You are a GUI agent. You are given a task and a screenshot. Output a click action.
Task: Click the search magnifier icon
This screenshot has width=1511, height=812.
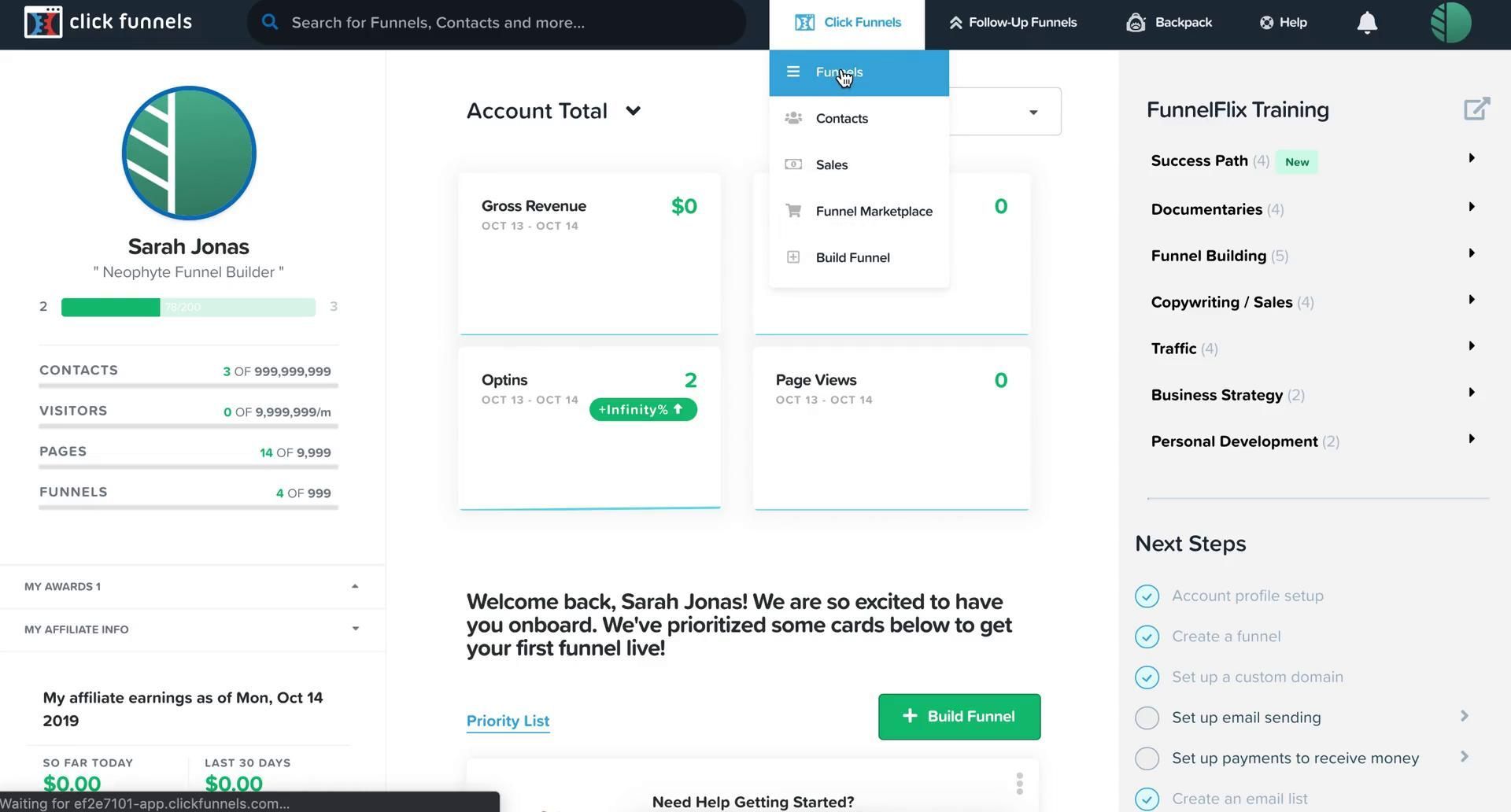click(x=270, y=22)
